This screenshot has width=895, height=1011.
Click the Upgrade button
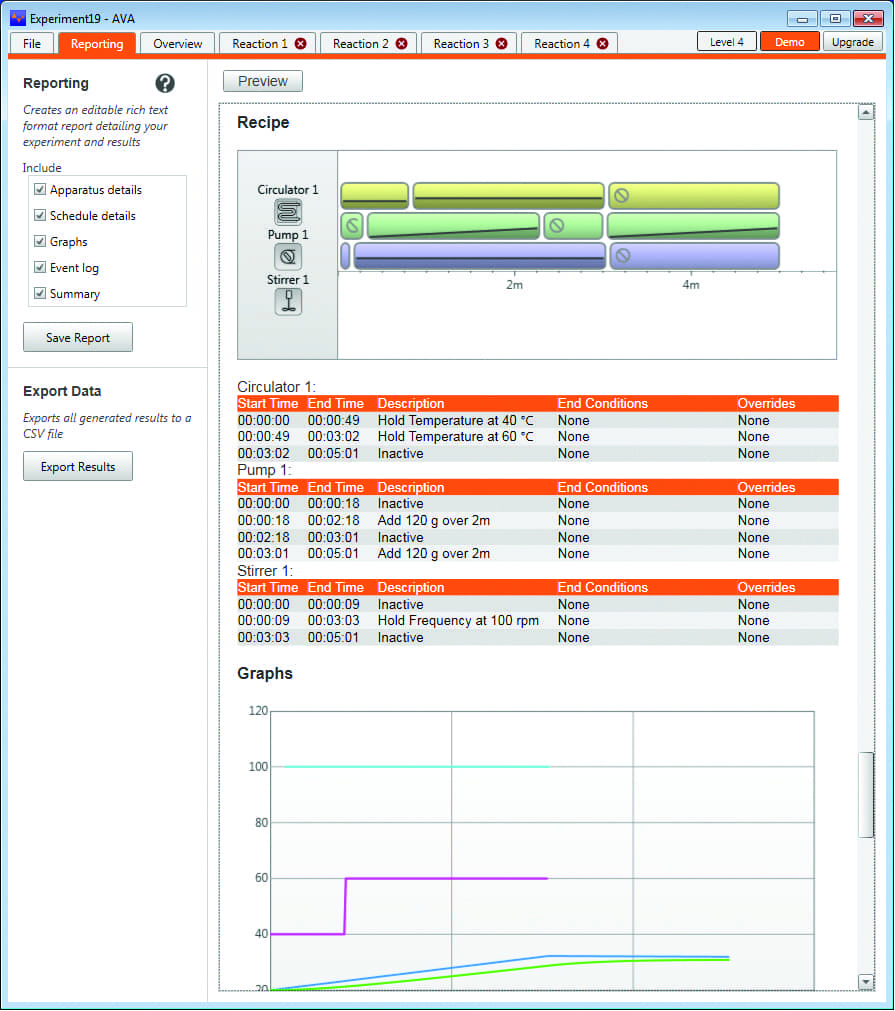click(x=852, y=42)
